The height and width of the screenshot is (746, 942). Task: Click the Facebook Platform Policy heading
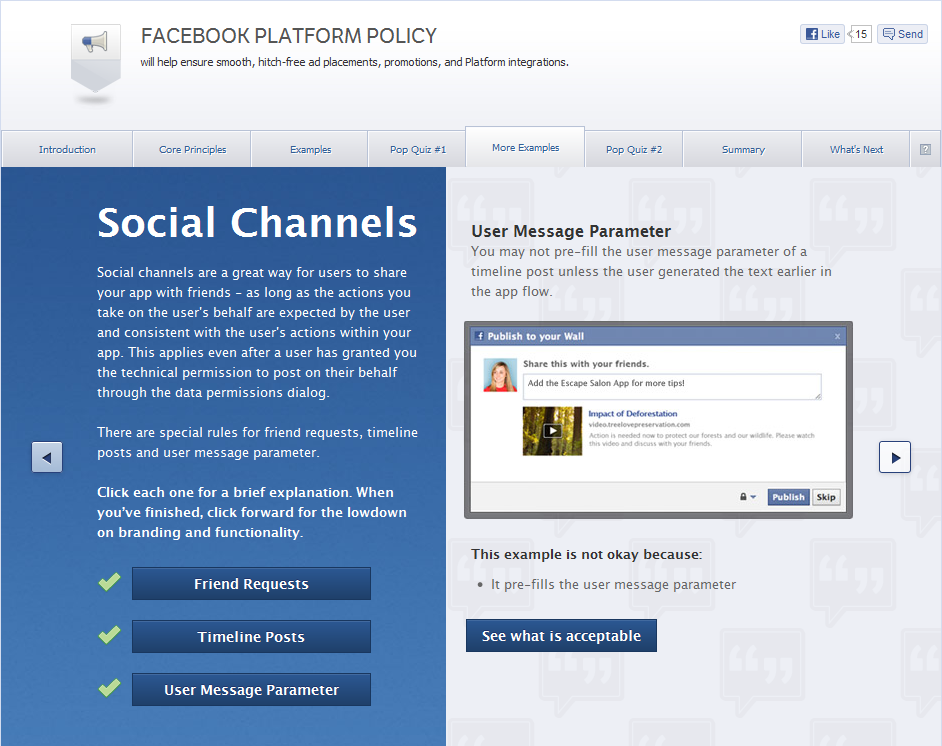point(289,36)
